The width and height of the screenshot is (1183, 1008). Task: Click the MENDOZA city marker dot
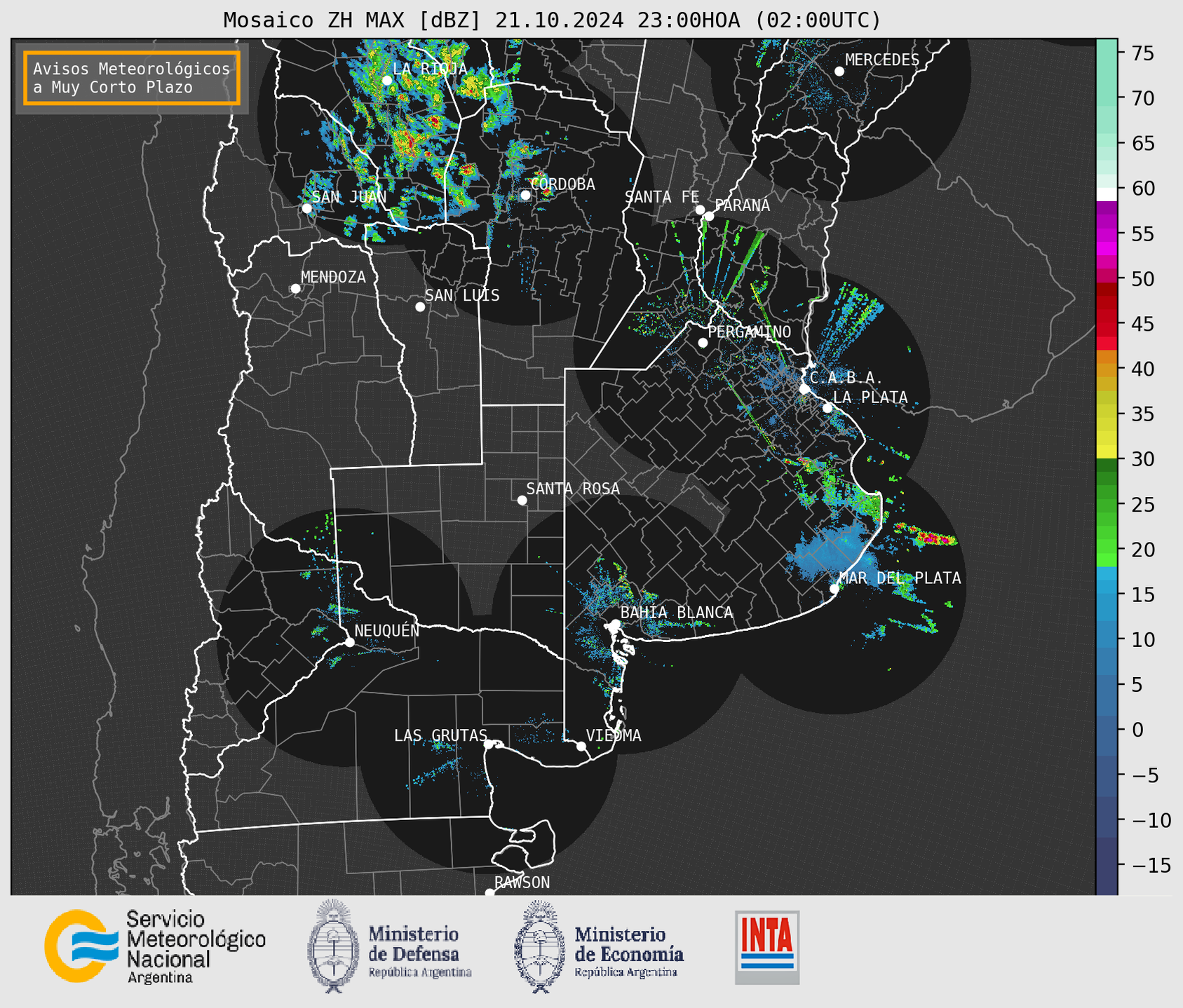(x=295, y=289)
